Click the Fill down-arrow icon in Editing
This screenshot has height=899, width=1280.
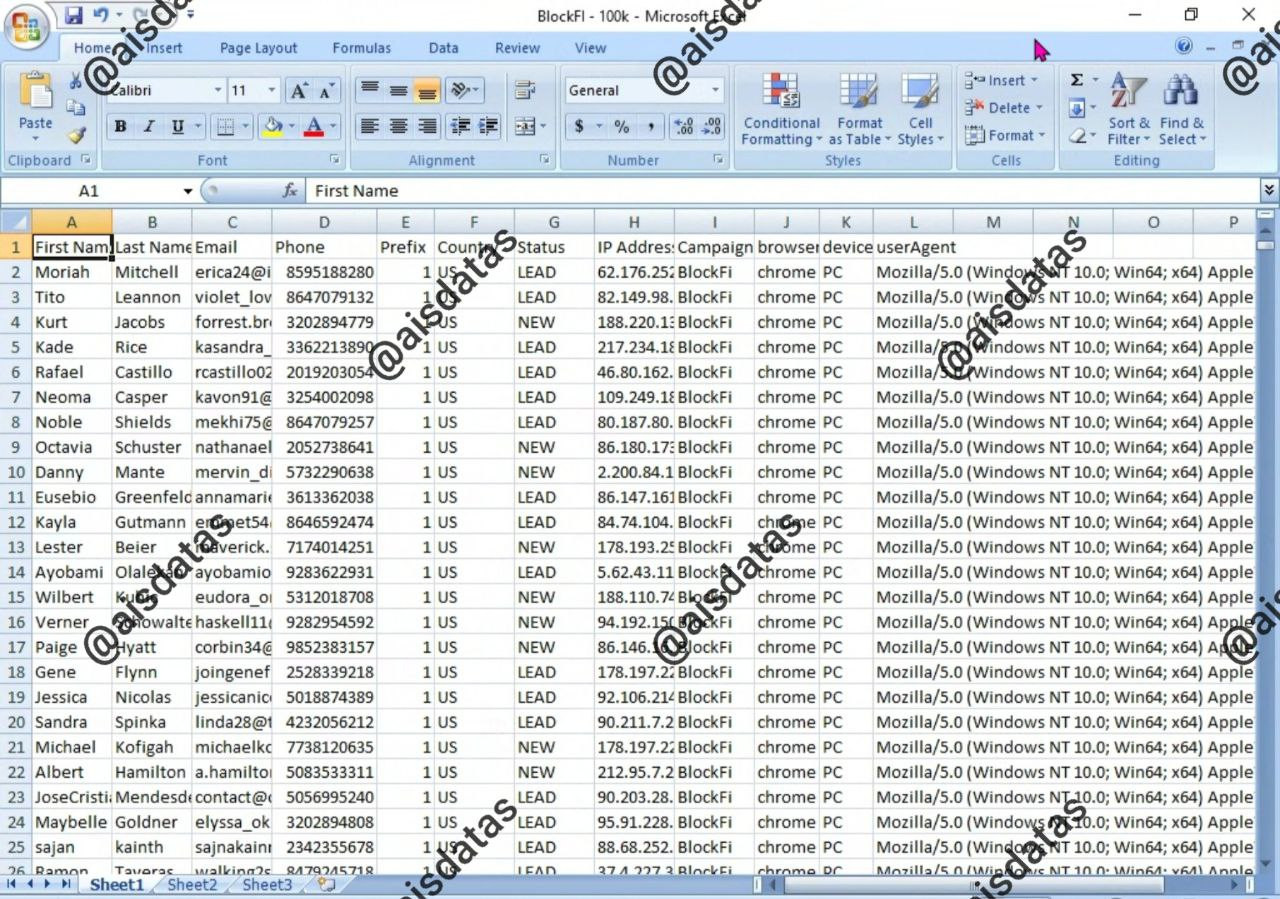1077,108
